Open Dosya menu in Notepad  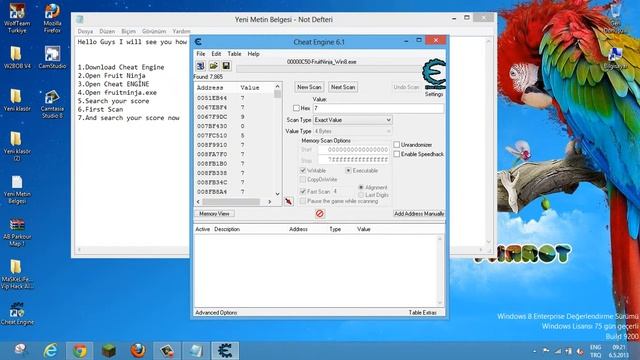pyautogui.click(x=85, y=31)
